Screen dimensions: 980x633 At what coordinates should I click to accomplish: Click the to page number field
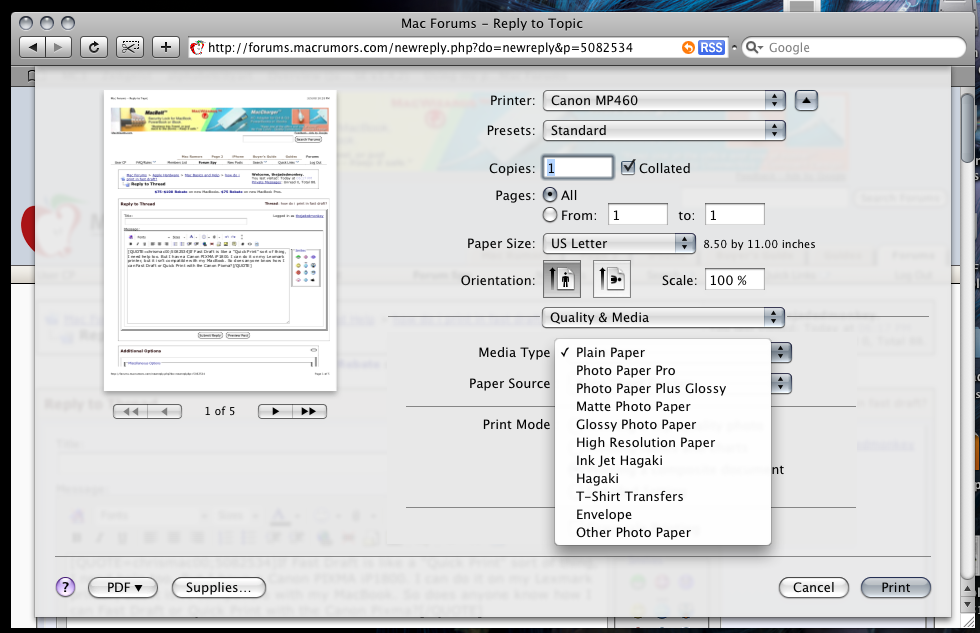click(x=734, y=215)
